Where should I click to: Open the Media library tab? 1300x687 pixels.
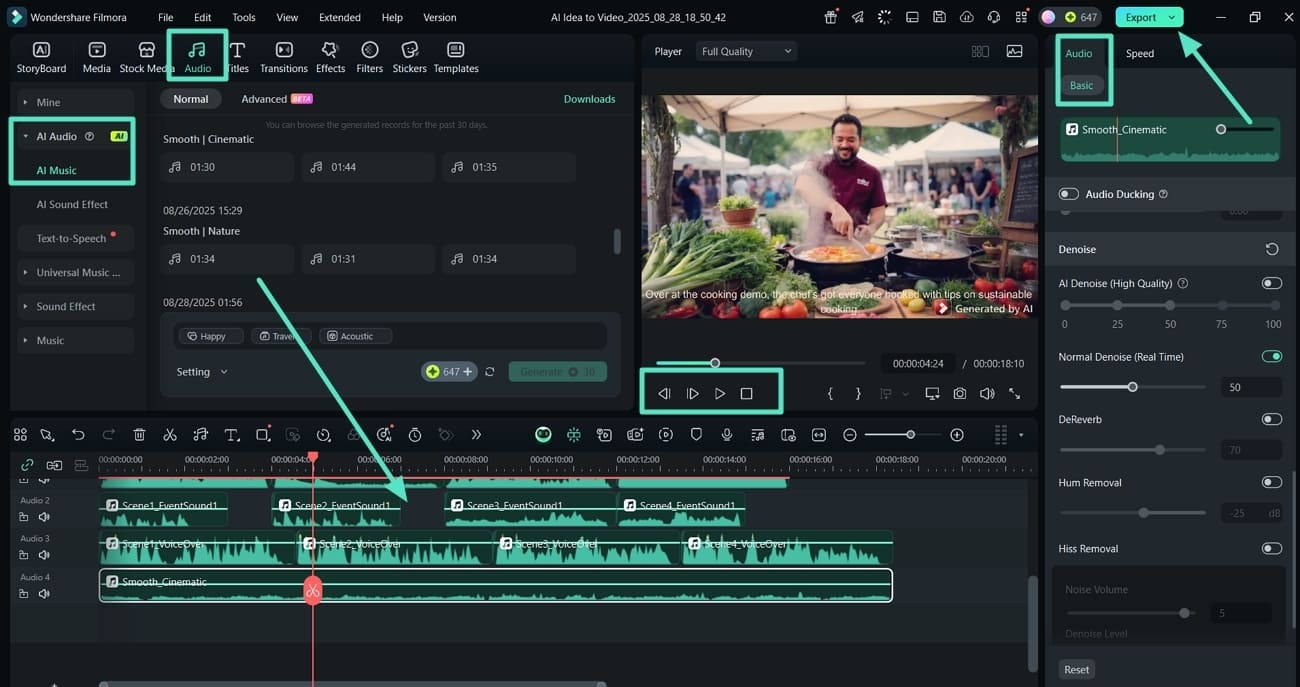pos(97,58)
